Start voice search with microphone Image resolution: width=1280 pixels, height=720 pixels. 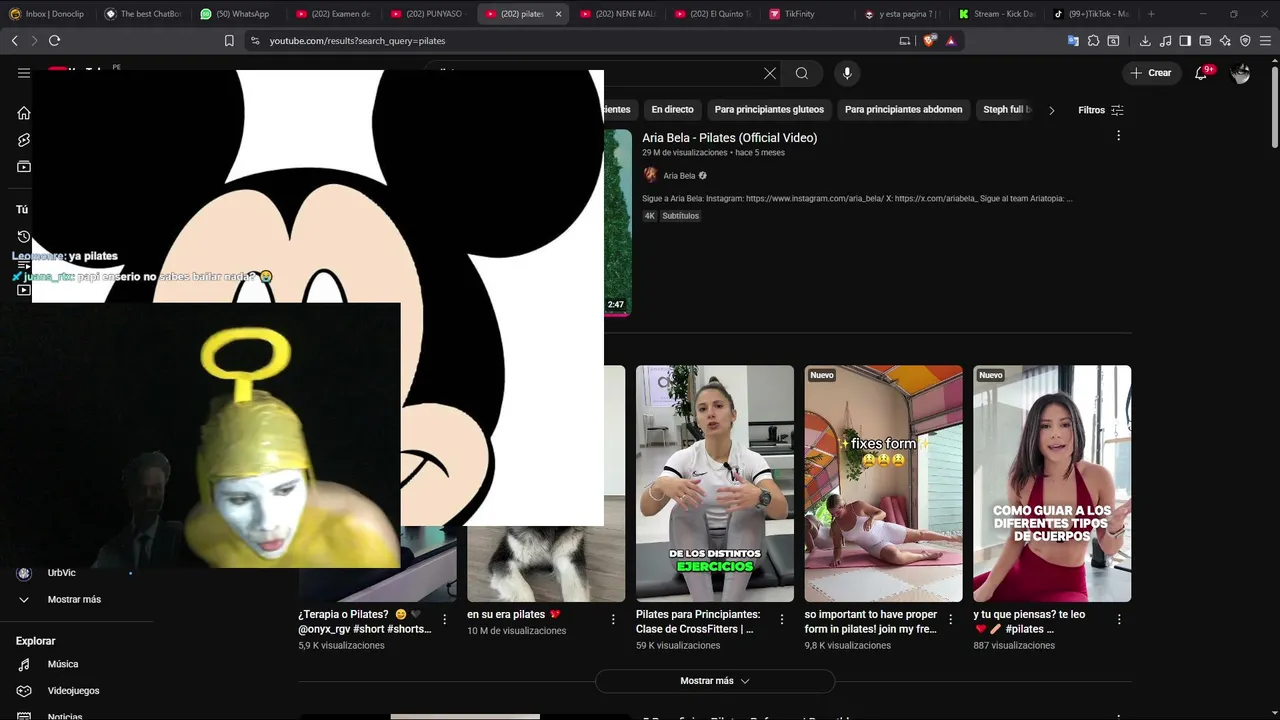[x=847, y=73]
